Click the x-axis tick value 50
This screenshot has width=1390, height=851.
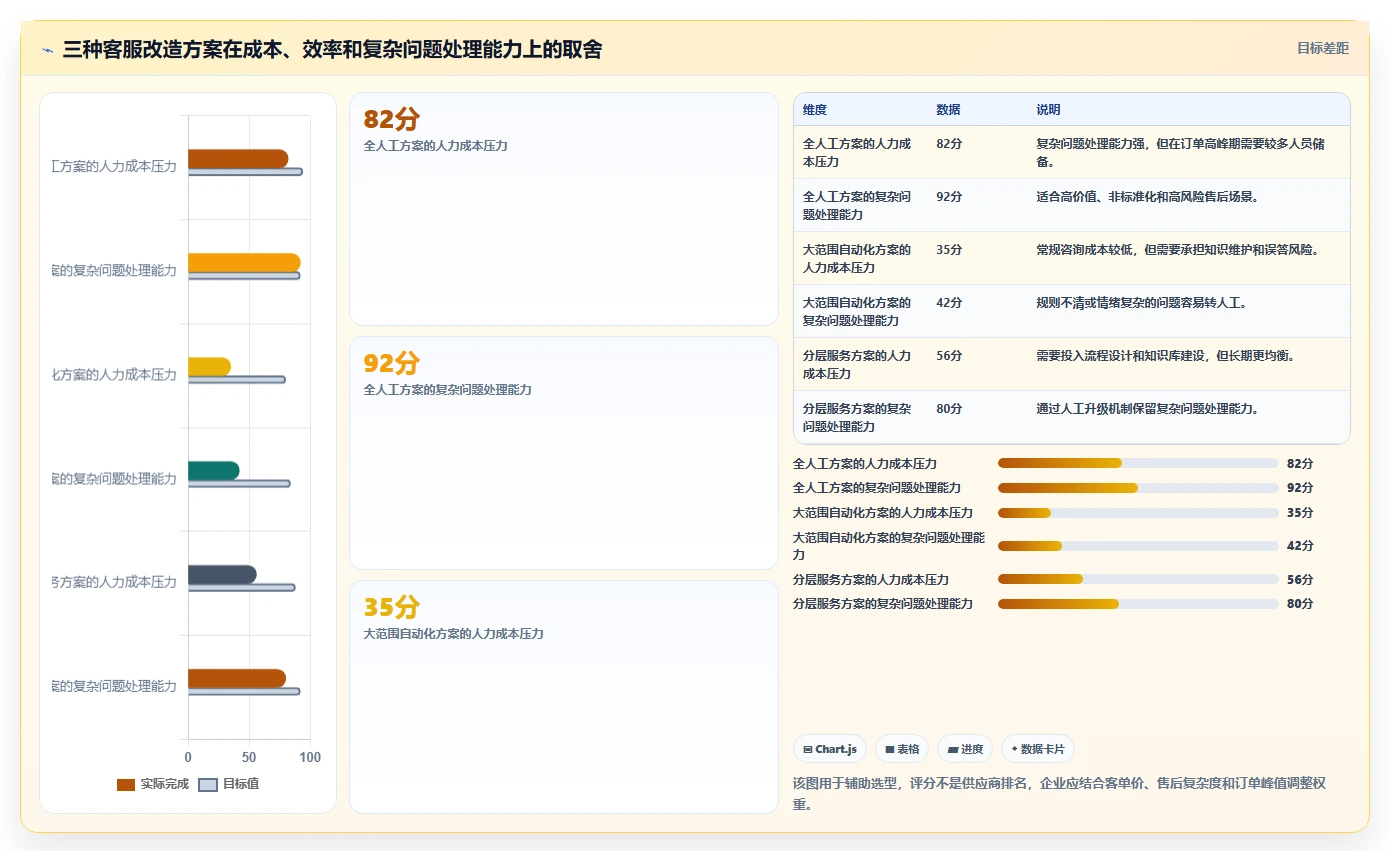(249, 757)
